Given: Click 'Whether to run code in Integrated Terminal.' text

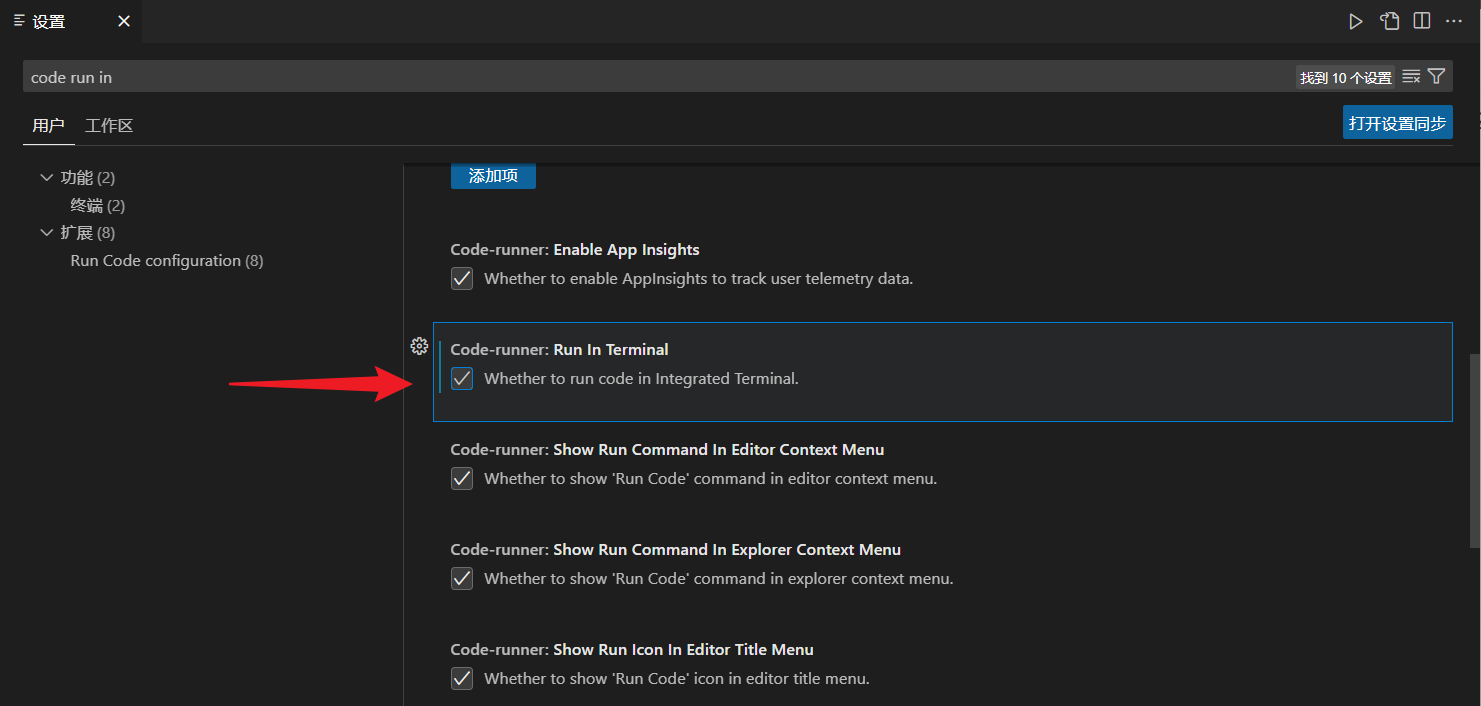Looking at the screenshot, I should (641, 379).
